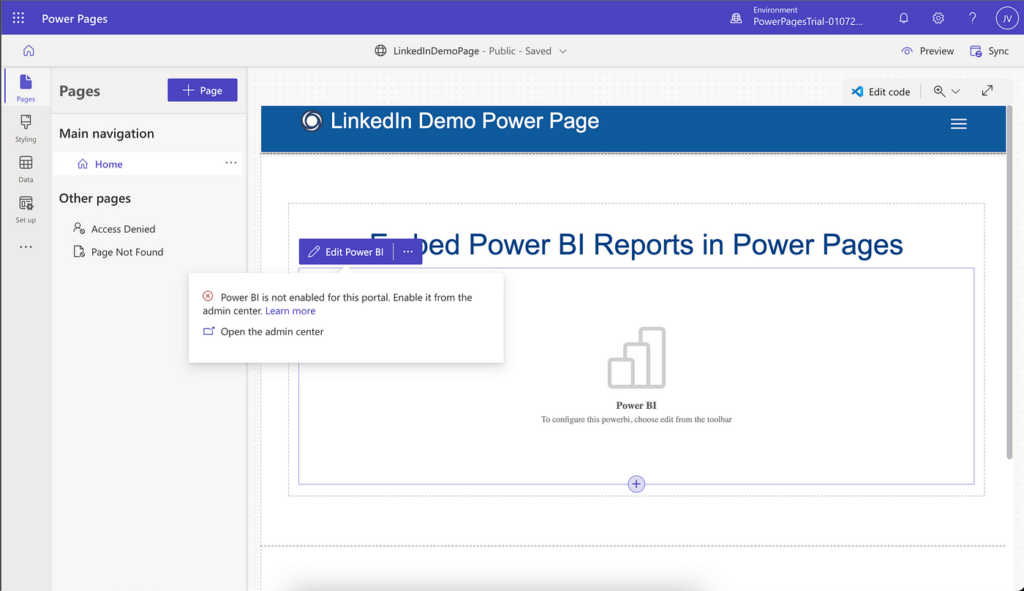
Task: Add a new Page
Action: coord(202,90)
